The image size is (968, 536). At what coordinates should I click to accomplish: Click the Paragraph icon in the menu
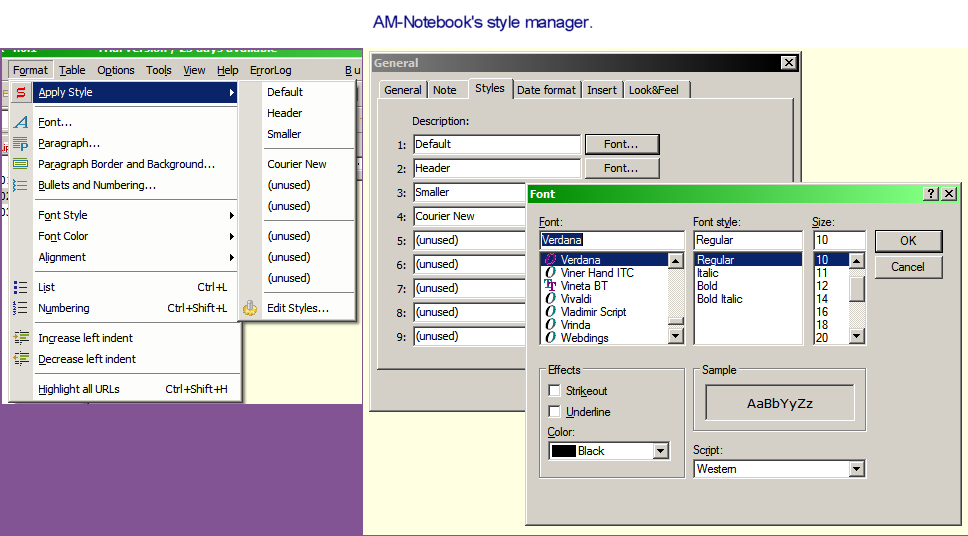20,143
